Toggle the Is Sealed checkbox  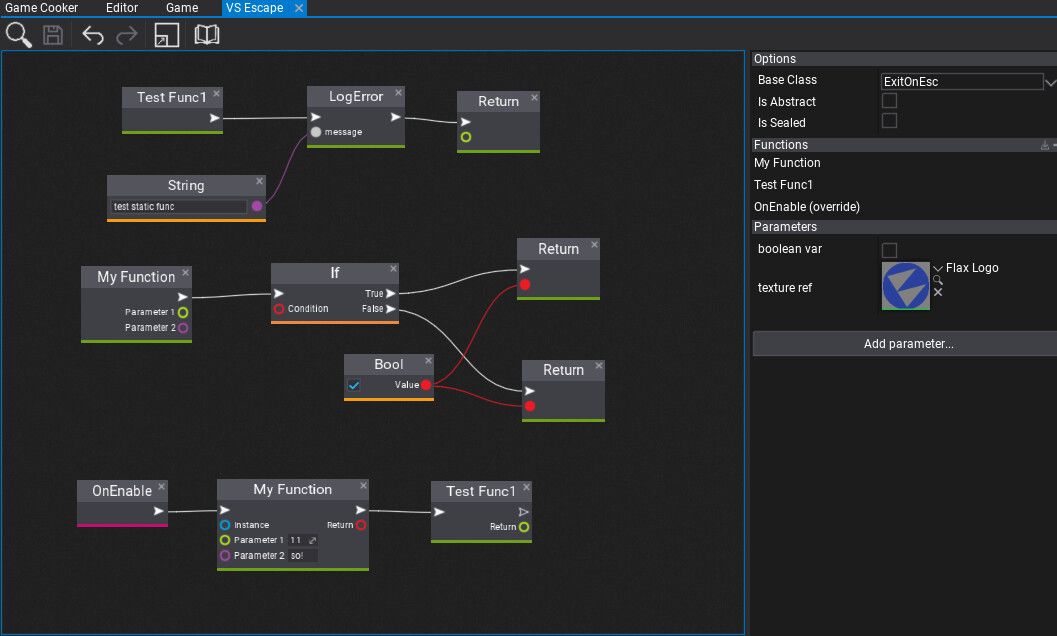tap(889, 121)
